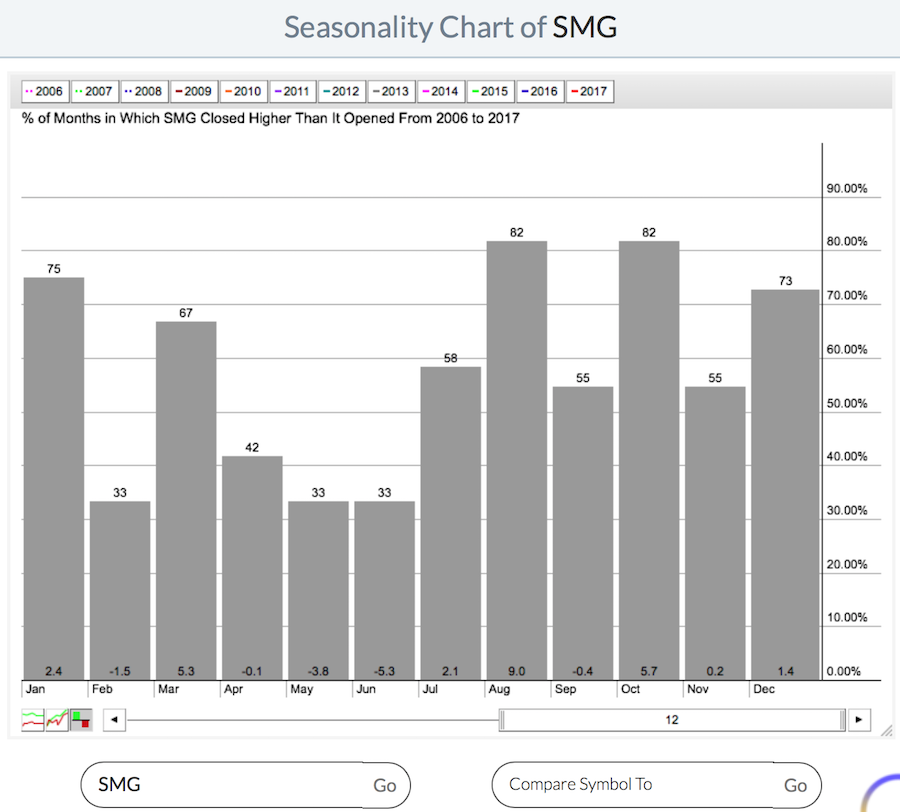900x812 pixels.
Task: Toggle the 2009 year legend button
Action: click(x=194, y=91)
